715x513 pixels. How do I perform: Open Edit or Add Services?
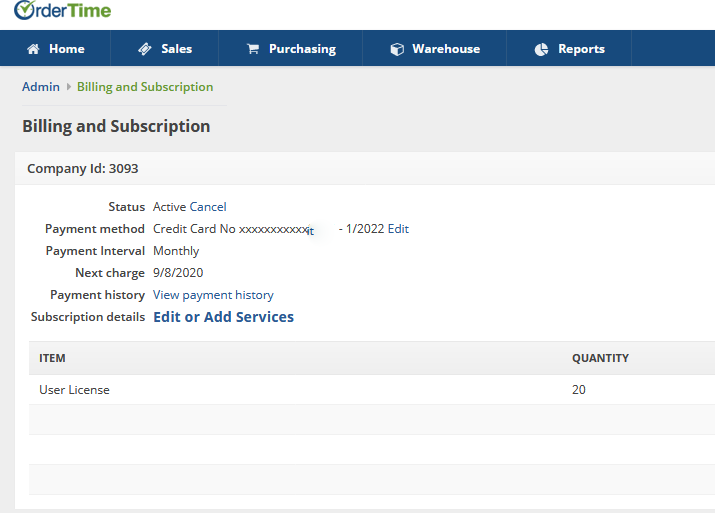(223, 317)
